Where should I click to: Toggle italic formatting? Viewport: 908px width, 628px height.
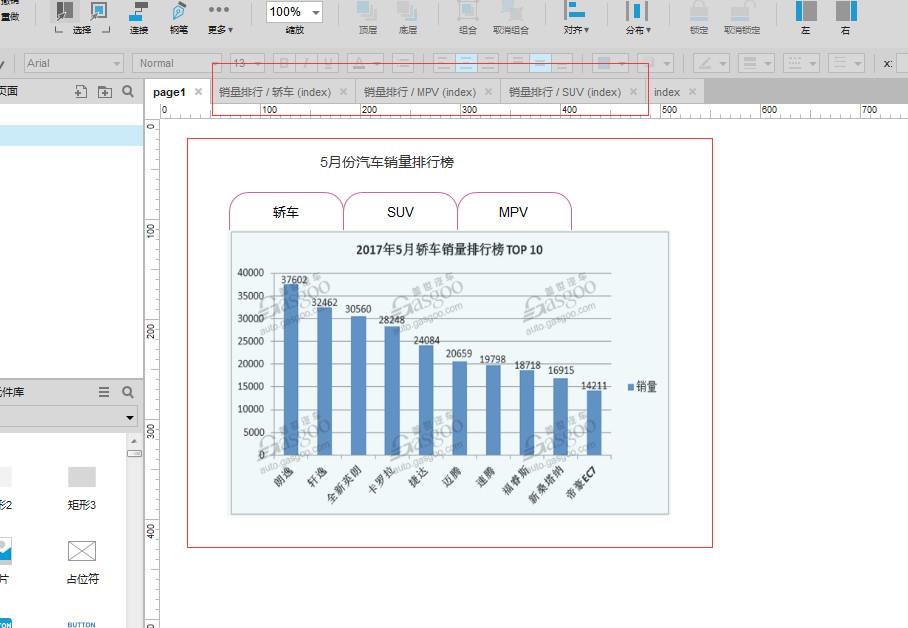pos(306,63)
